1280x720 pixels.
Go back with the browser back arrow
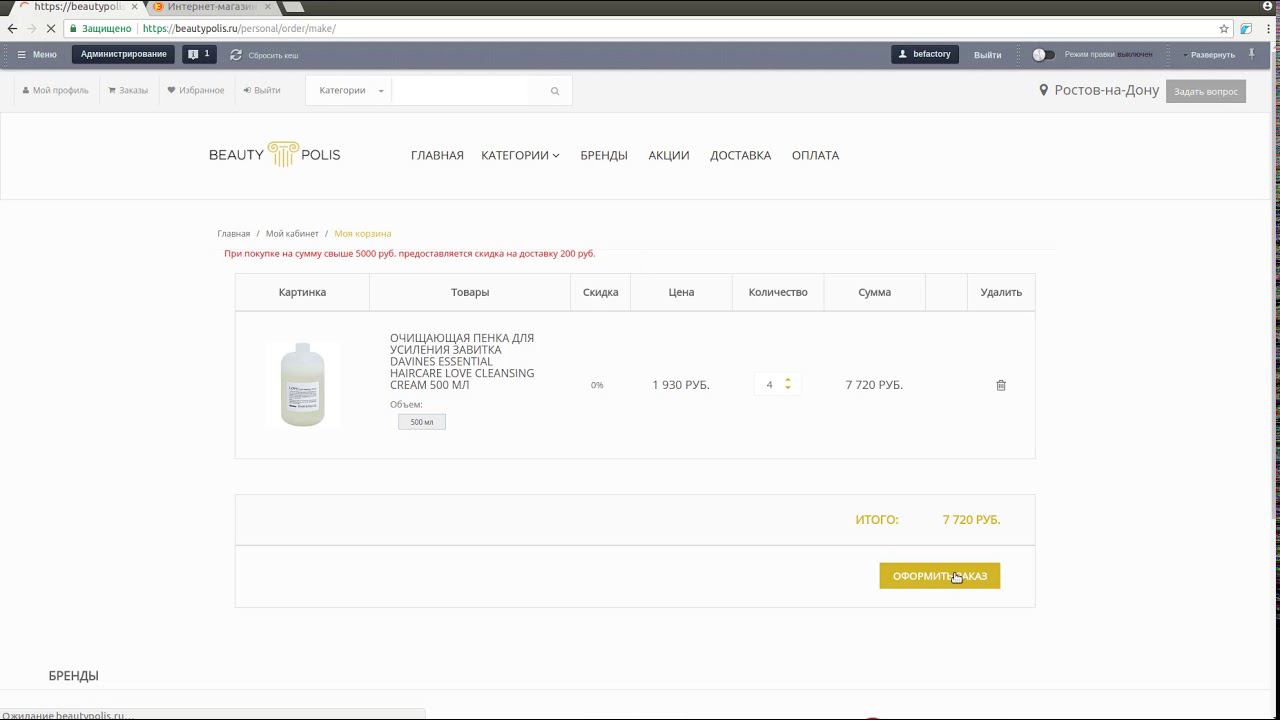(12, 29)
